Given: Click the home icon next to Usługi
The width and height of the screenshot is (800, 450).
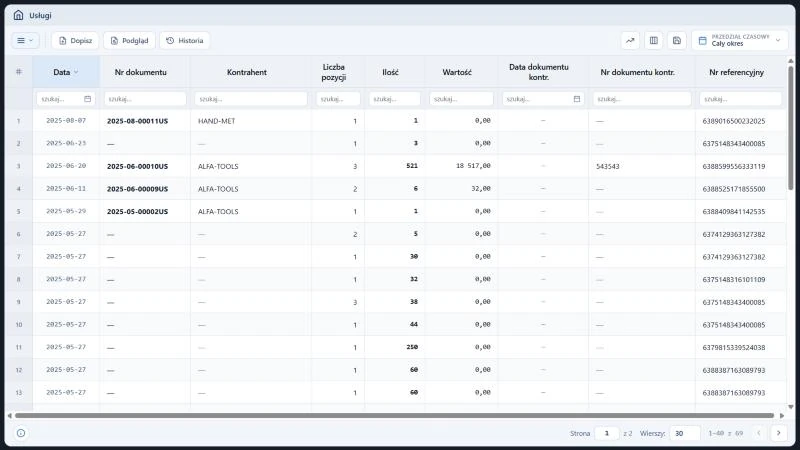Looking at the screenshot, I should coord(18,15).
